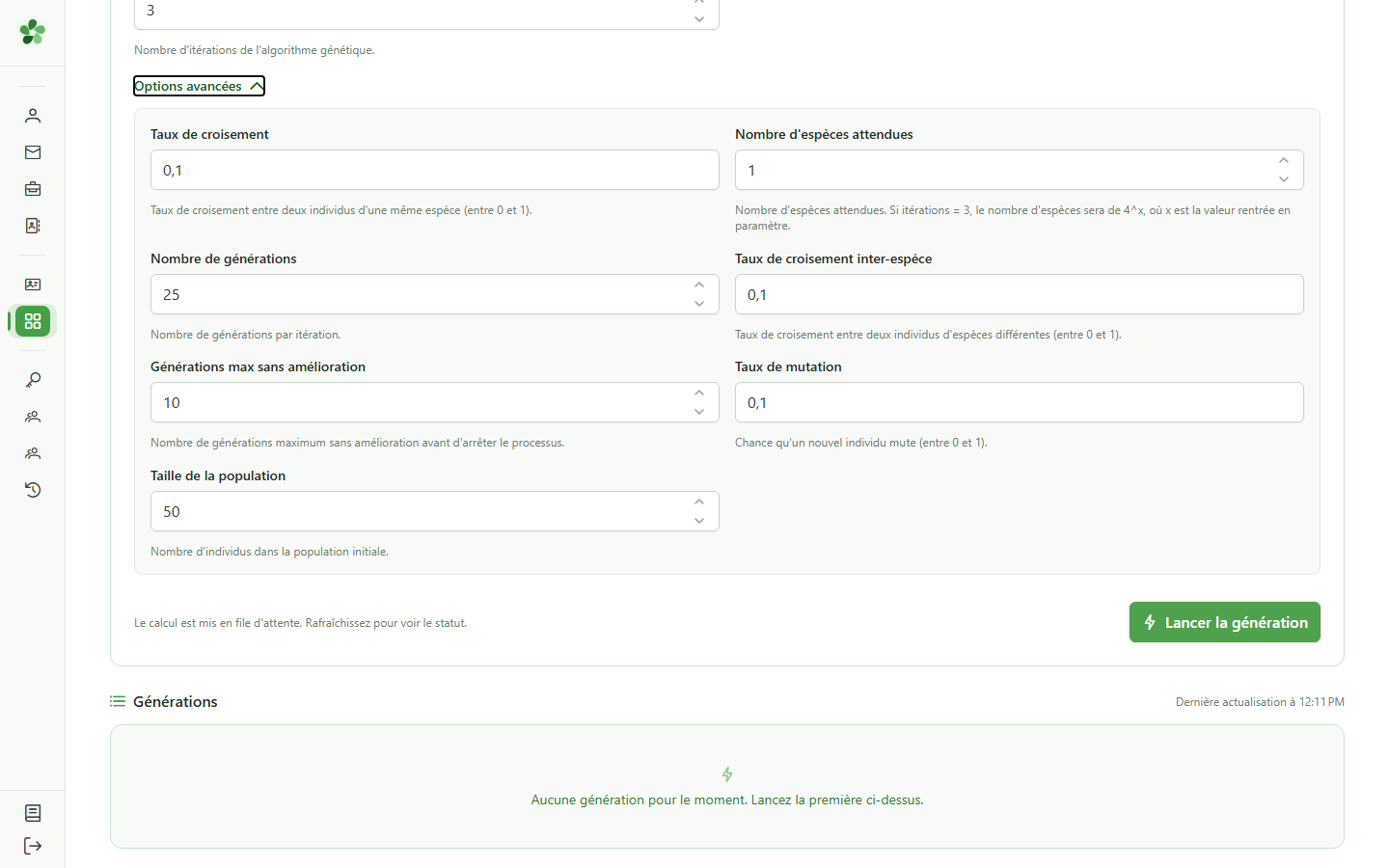Click the lightning icon in empty generations panel
Viewport: 1389px width, 868px height.
(x=727, y=774)
